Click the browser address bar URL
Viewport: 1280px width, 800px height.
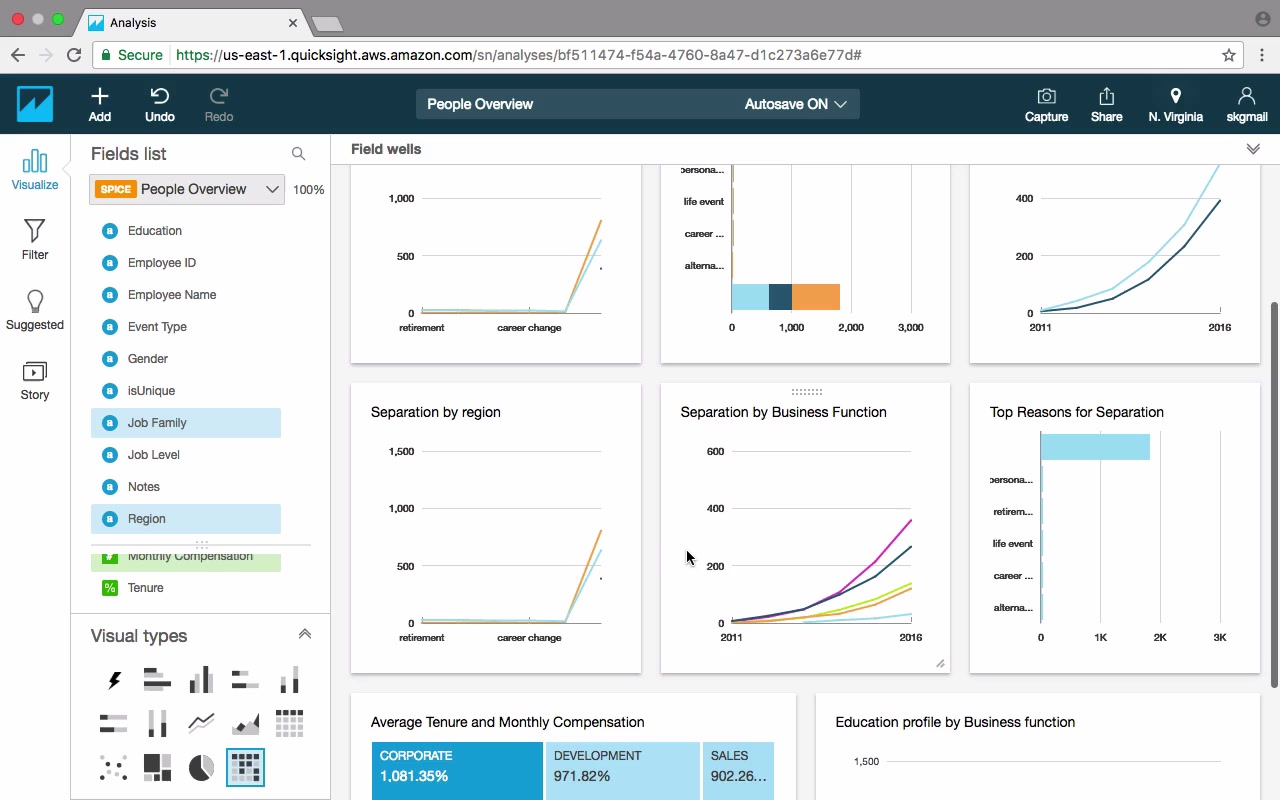518,55
